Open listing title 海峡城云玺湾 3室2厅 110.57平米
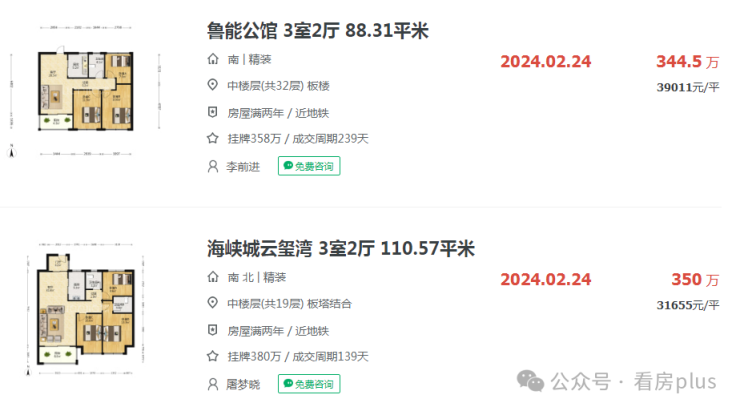 click(x=340, y=248)
